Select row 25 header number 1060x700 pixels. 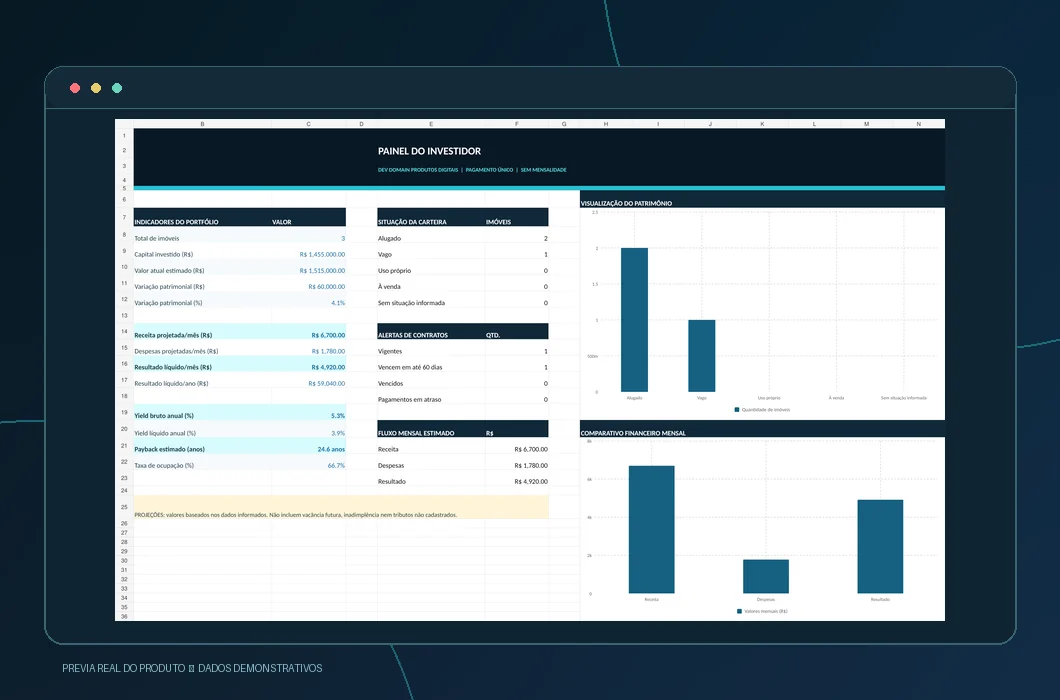point(124,507)
